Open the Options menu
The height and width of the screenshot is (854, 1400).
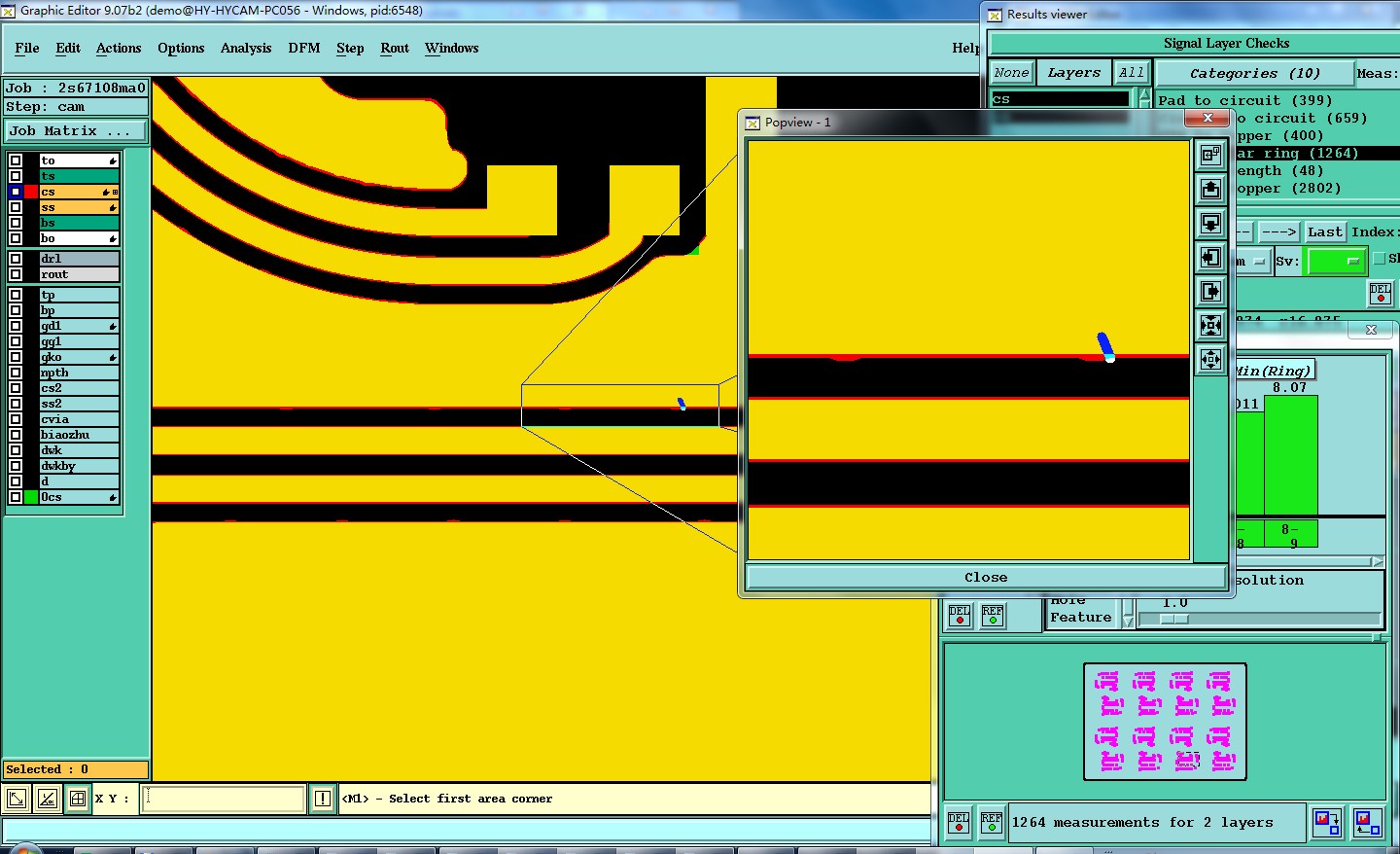pos(181,48)
